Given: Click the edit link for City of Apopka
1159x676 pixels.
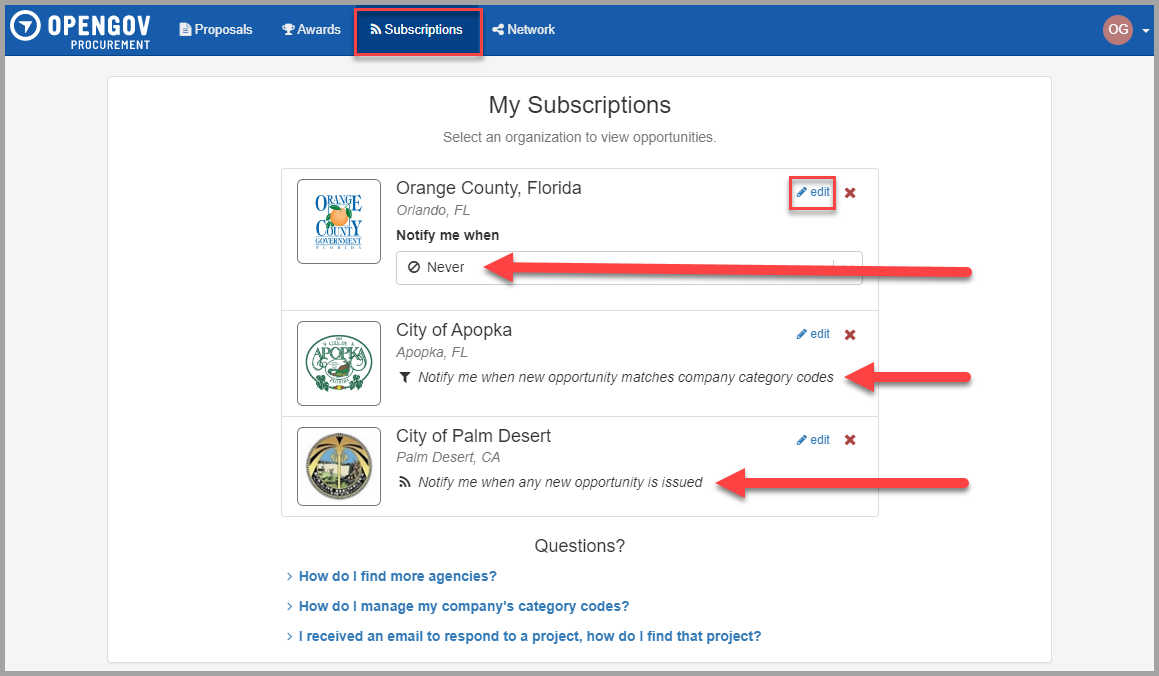Looking at the screenshot, I should (813, 334).
